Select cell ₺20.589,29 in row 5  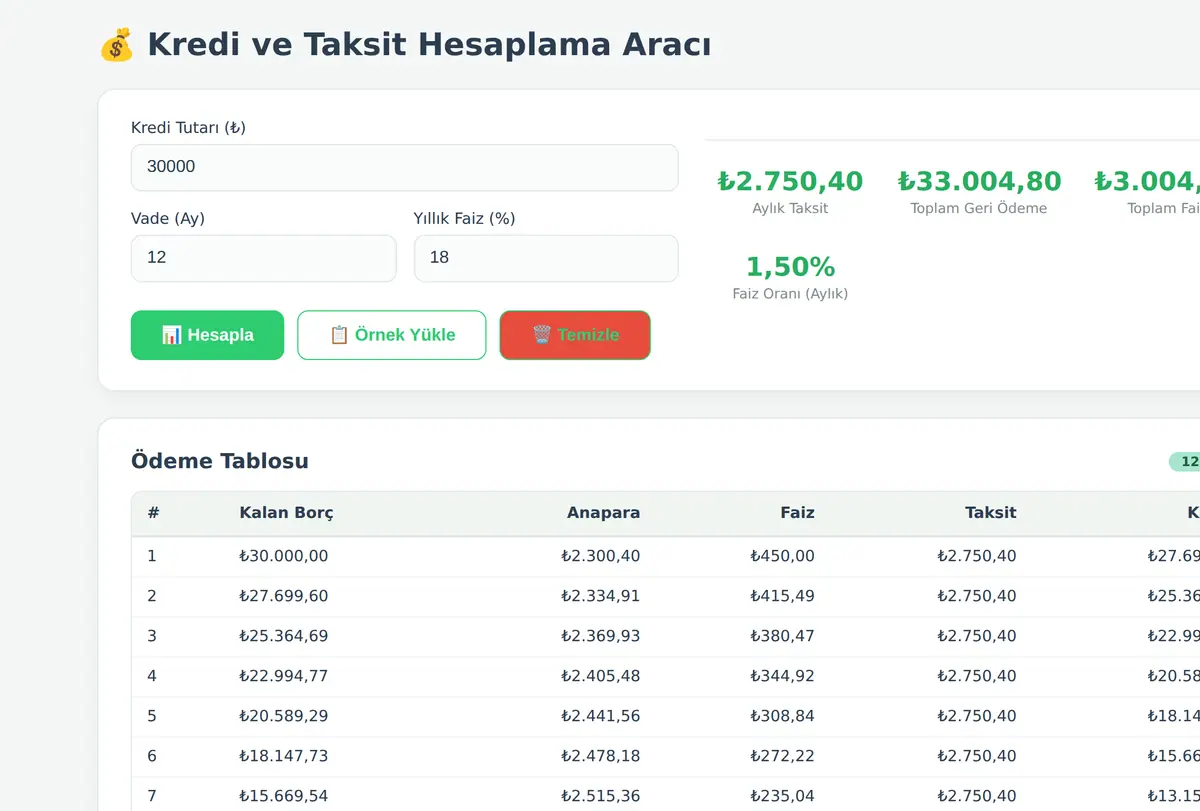[x=284, y=716]
